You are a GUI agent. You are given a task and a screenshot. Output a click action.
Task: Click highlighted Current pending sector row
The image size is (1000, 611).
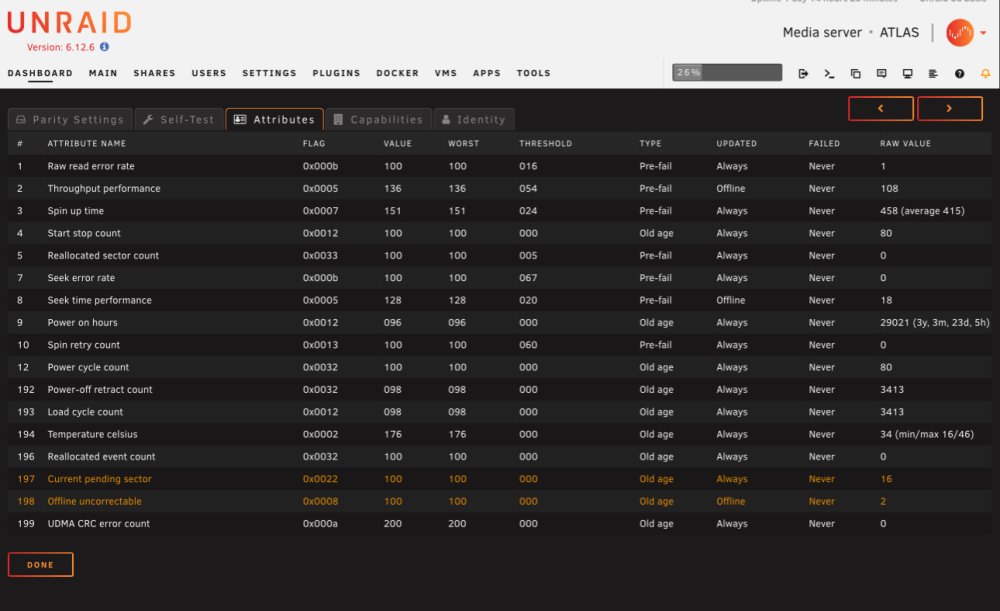click(x=500, y=478)
